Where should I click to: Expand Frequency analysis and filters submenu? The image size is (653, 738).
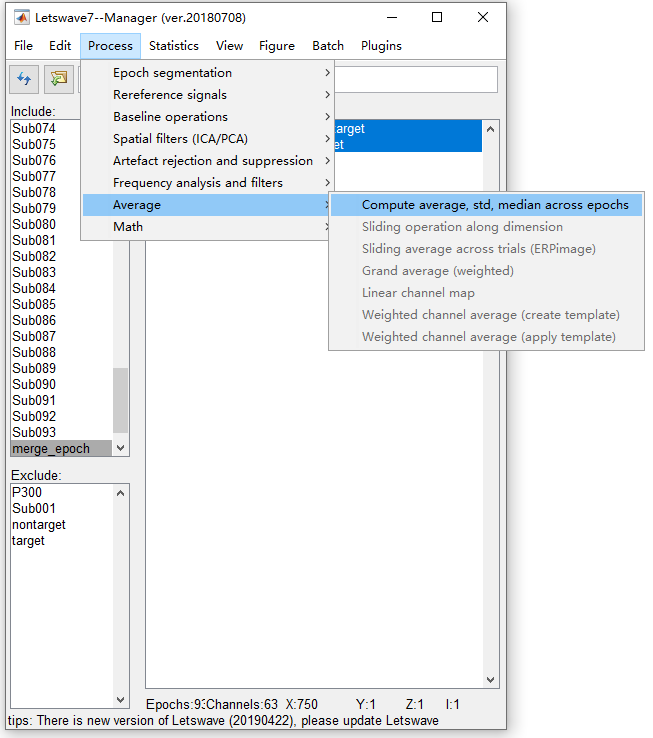point(207,183)
